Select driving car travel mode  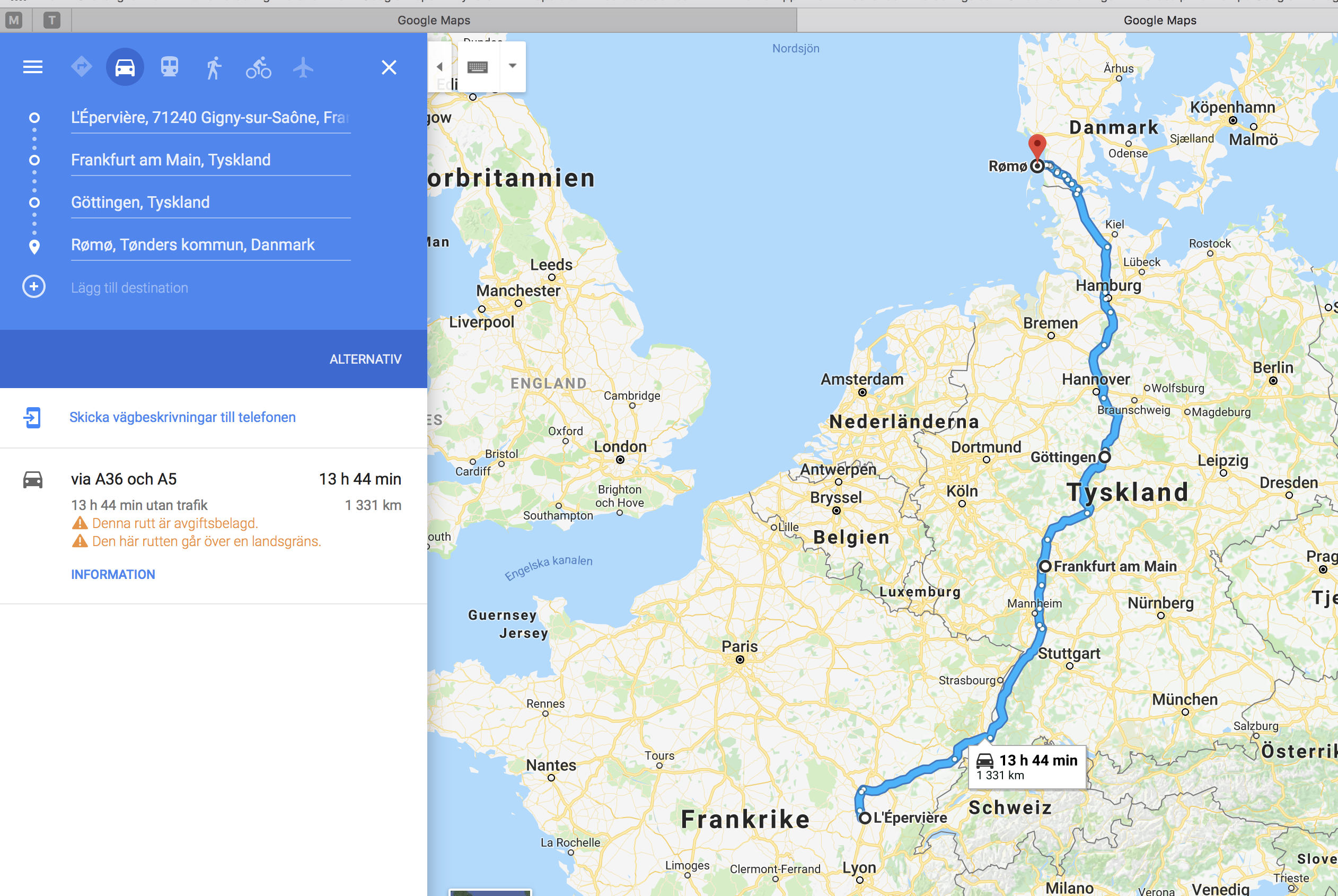[x=125, y=67]
